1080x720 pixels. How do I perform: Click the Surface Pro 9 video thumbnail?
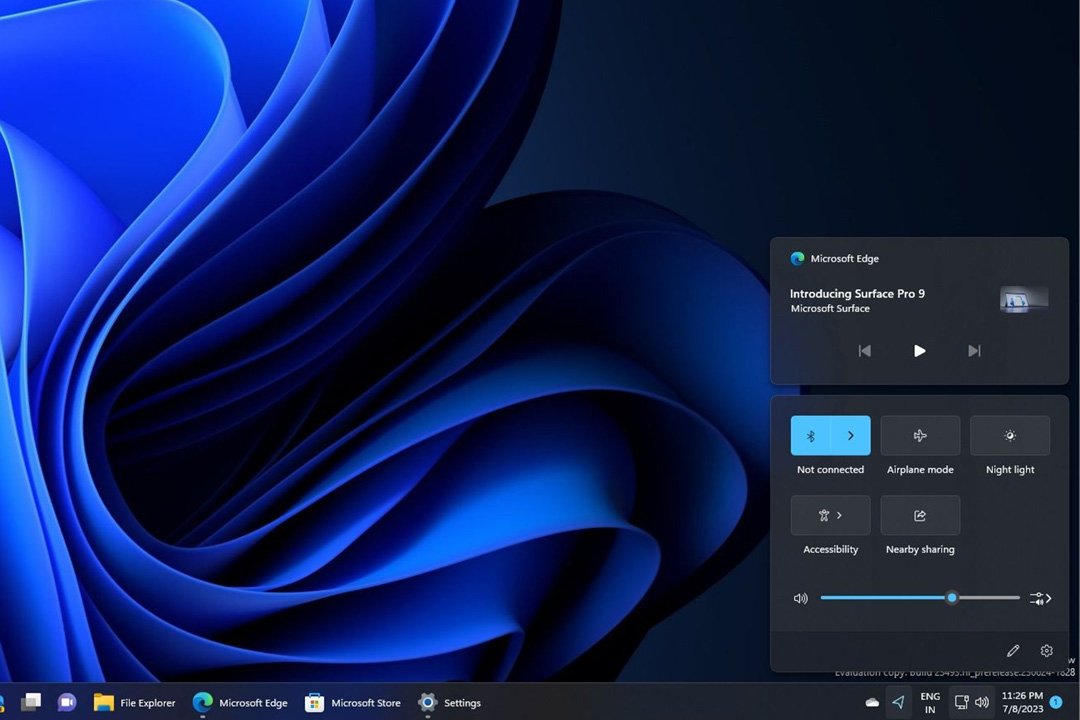tap(1024, 300)
